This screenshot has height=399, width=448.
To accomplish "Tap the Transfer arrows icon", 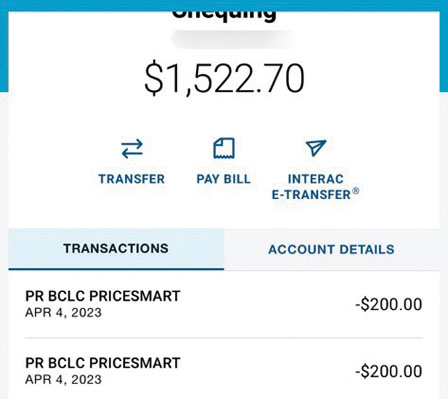I will [132, 149].
